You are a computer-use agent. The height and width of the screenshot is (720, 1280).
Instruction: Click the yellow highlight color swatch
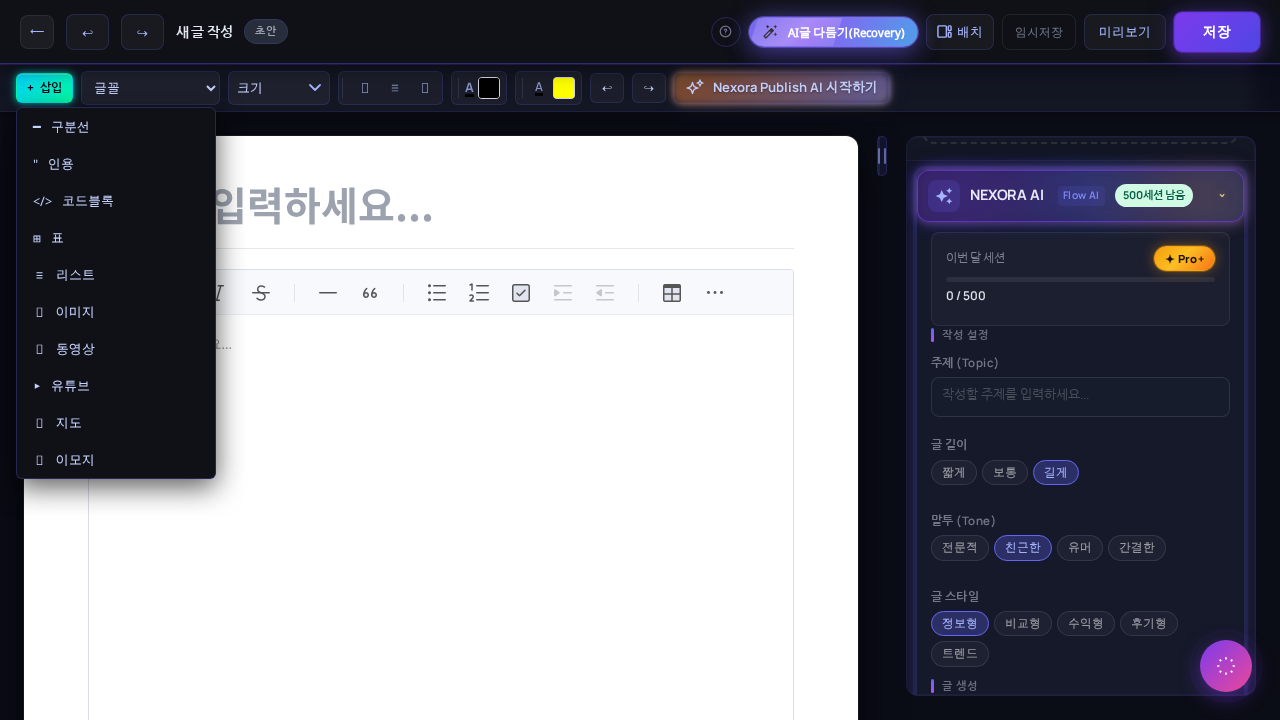pyautogui.click(x=564, y=88)
